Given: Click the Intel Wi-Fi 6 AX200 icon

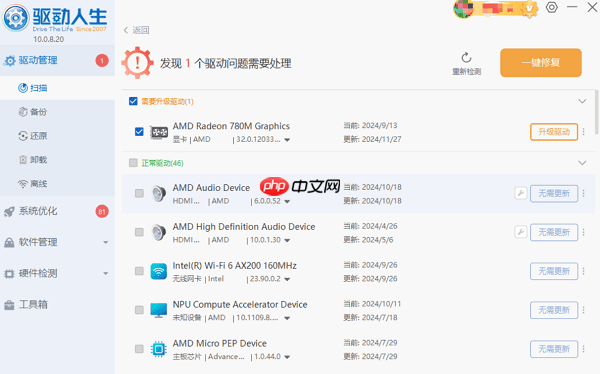Looking at the screenshot, I should tap(158, 271).
